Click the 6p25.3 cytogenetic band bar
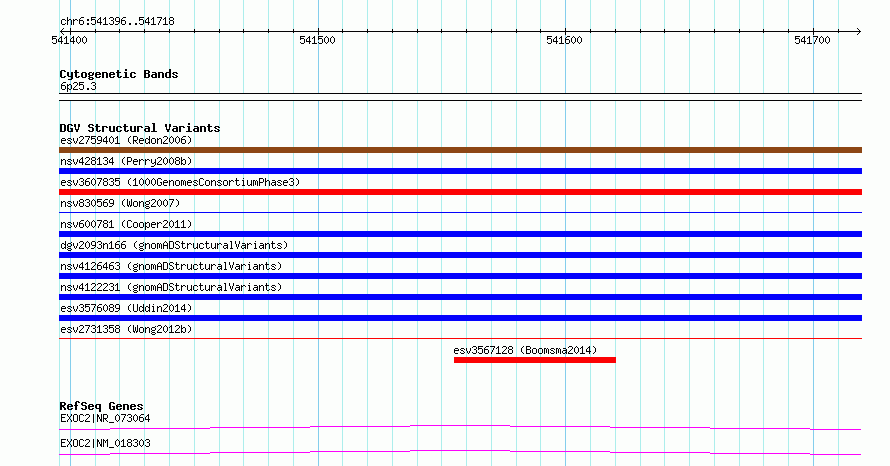 click(460, 97)
